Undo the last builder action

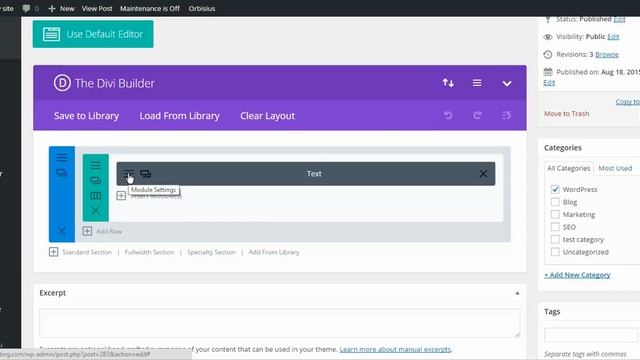[448, 116]
